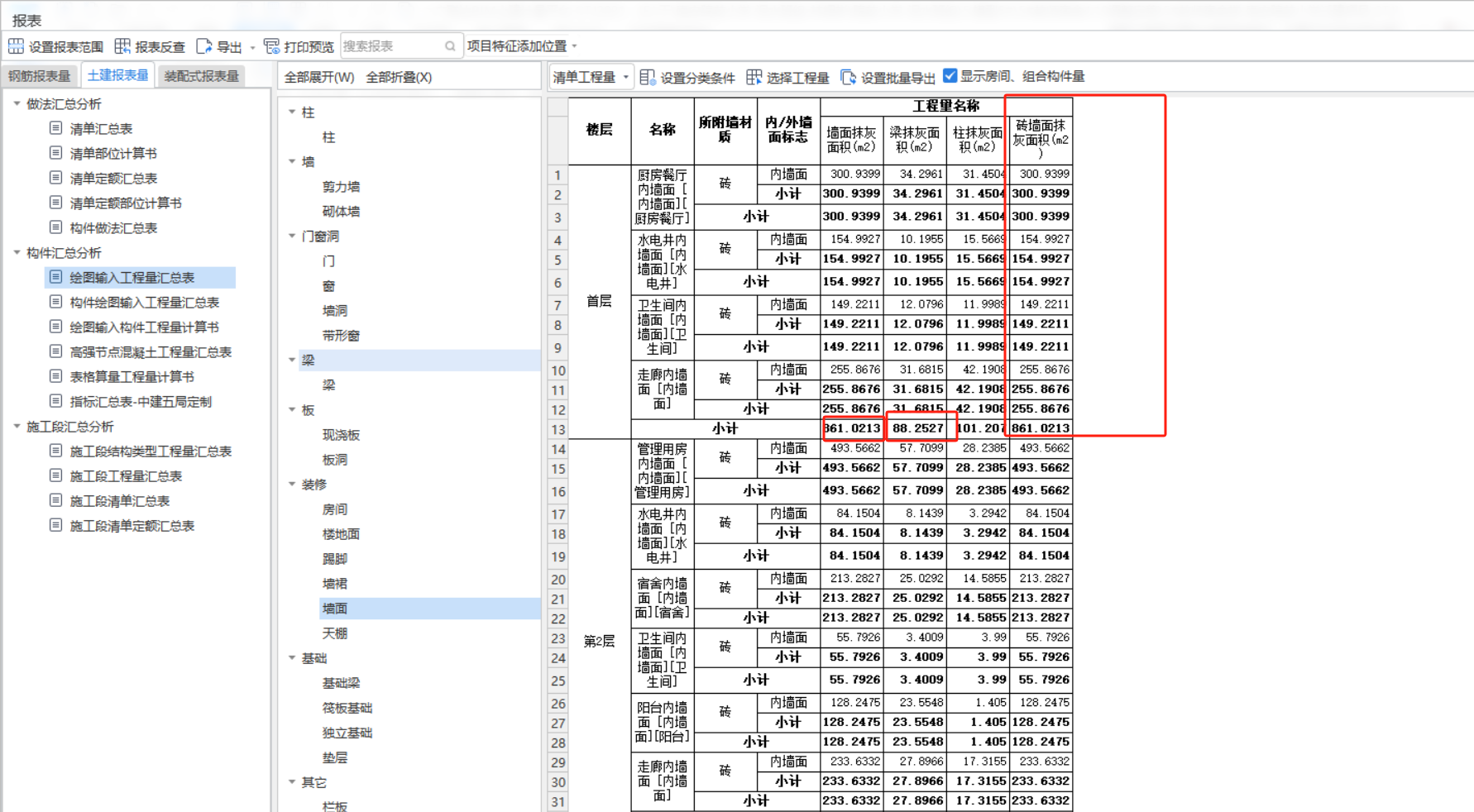
Task: Click the document icon beside 构件做法汇总表
Action: (55, 227)
